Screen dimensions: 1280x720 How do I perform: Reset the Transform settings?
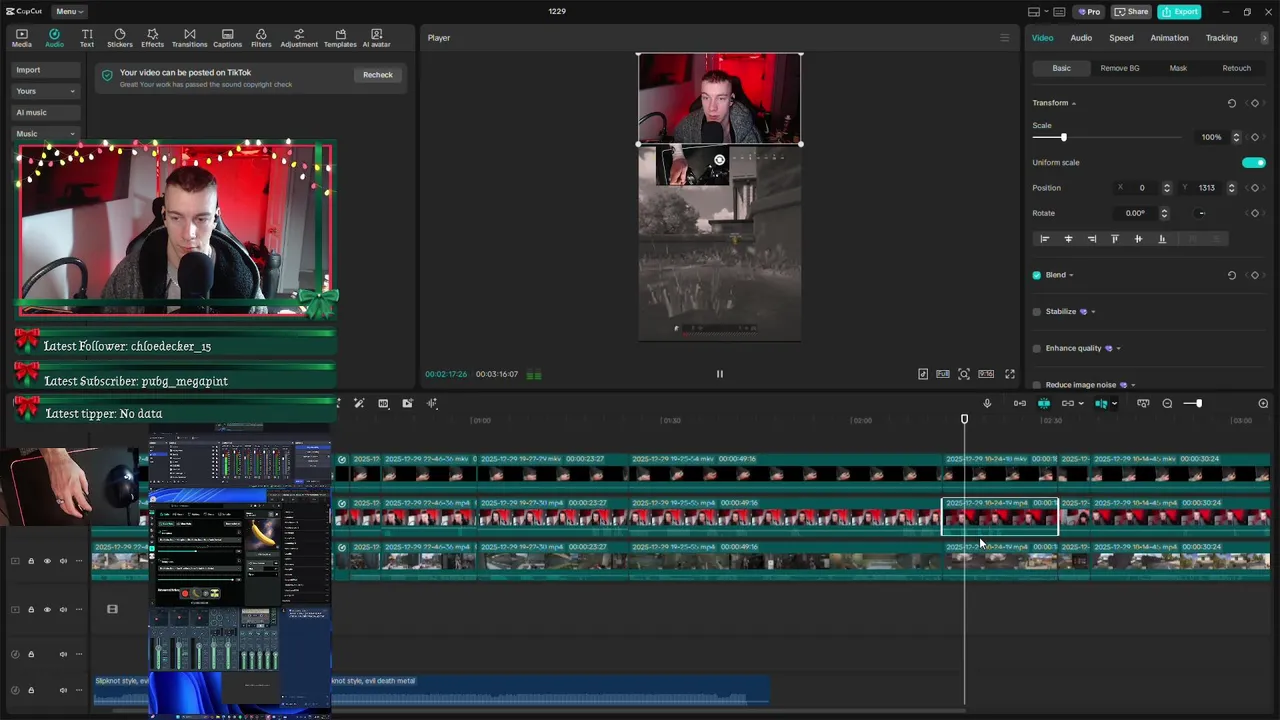point(1231,103)
